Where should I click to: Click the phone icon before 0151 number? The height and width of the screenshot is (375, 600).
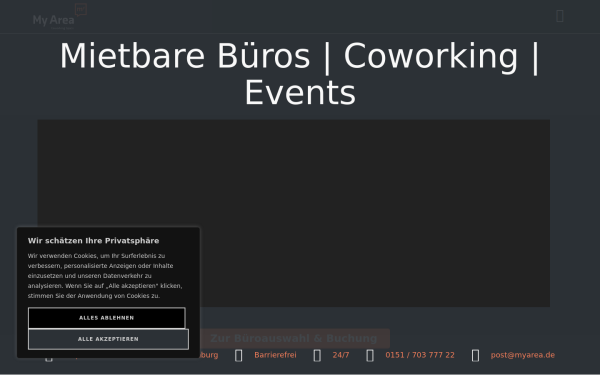[370, 355]
